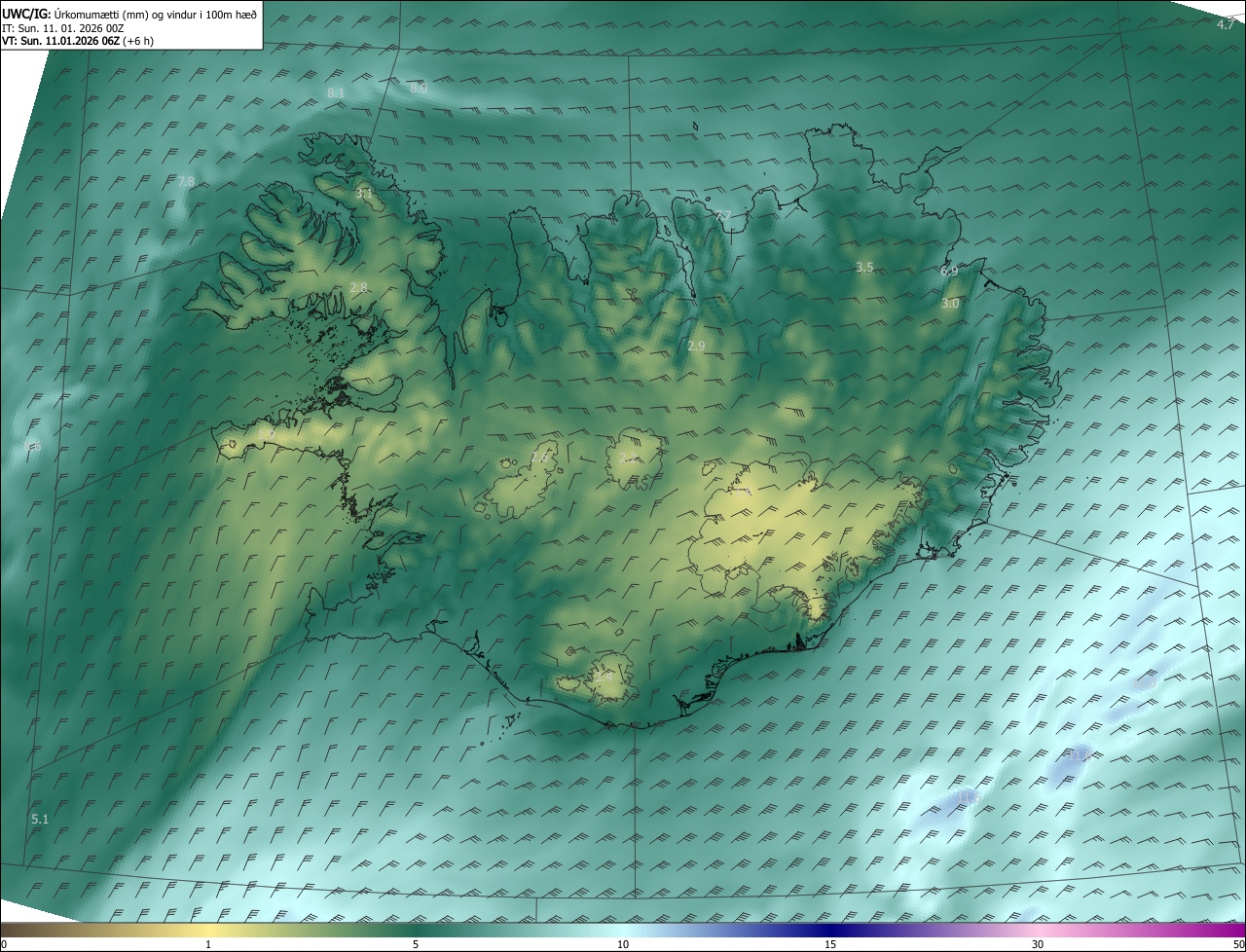Click the 2.8 value label on map
Screen dimensions: 1246x952
click(358, 287)
